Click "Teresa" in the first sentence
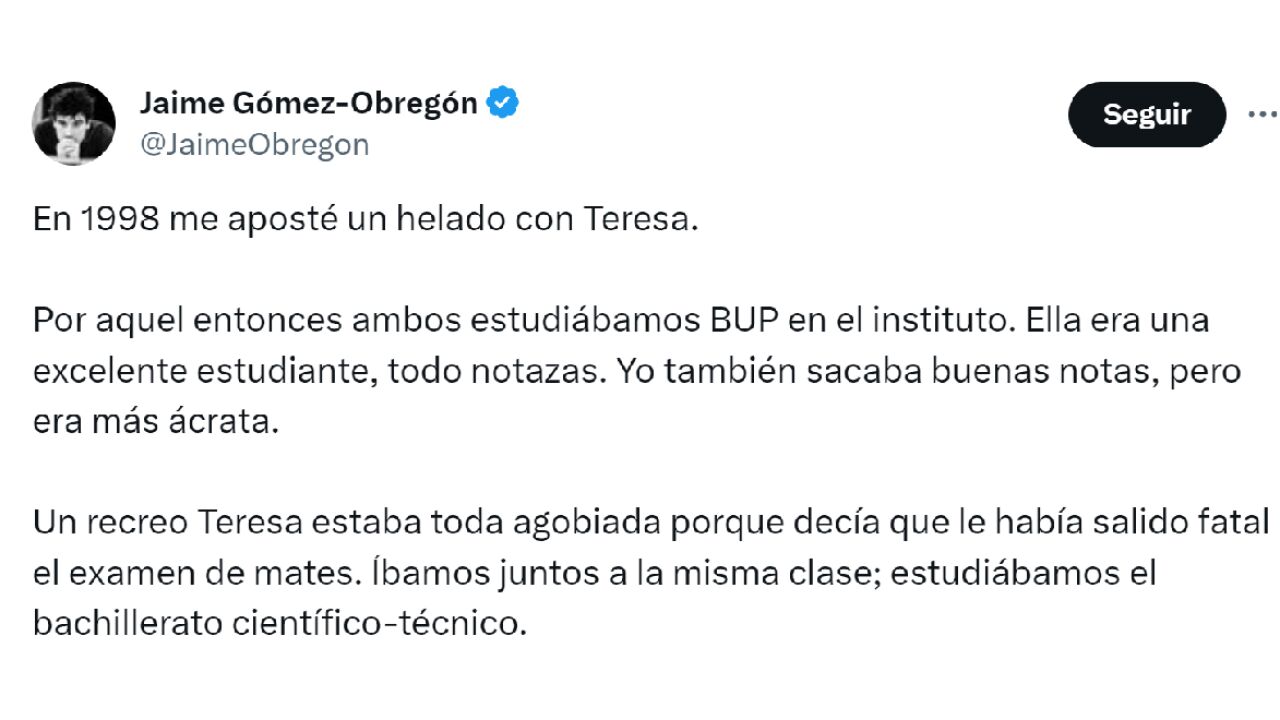The image size is (1280, 720). tap(646, 220)
